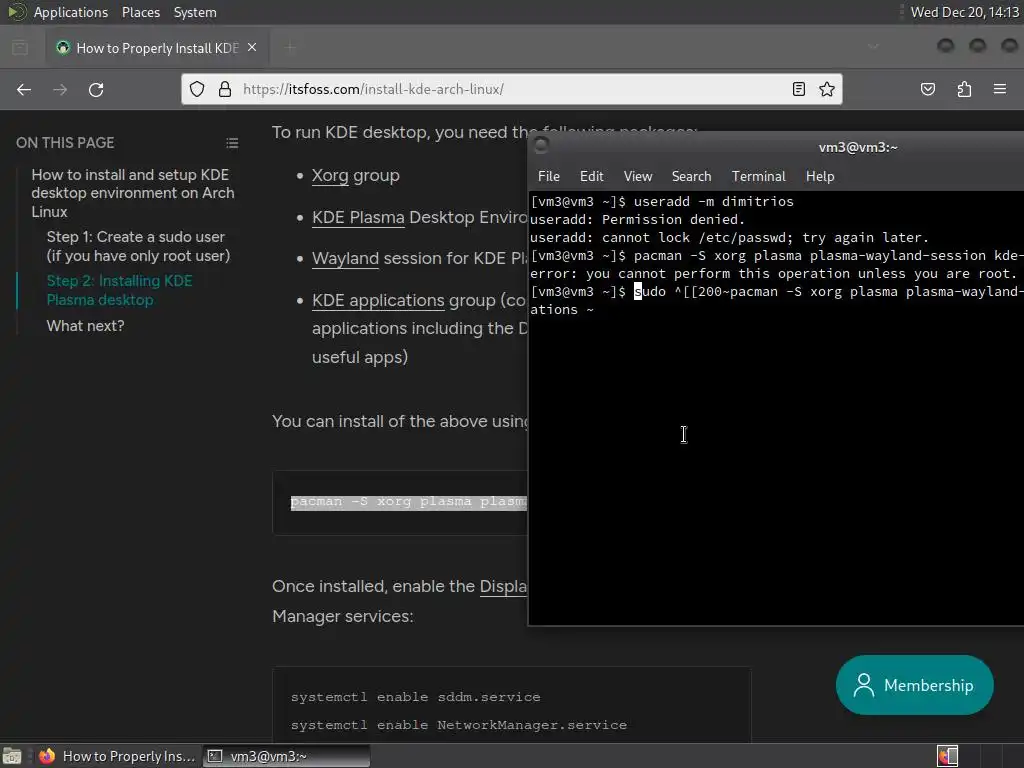Click 'cannot lock /etc/passwd' terminal line

[x=729, y=238]
